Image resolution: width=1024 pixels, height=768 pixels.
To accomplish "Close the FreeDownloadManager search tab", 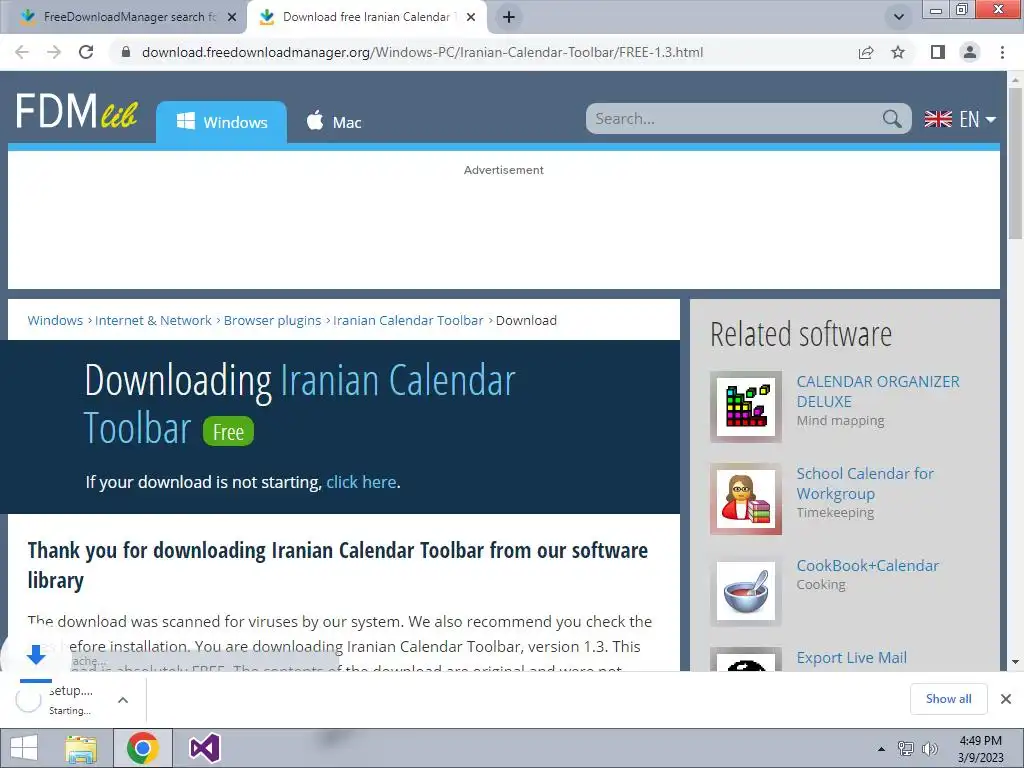I will point(232,17).
